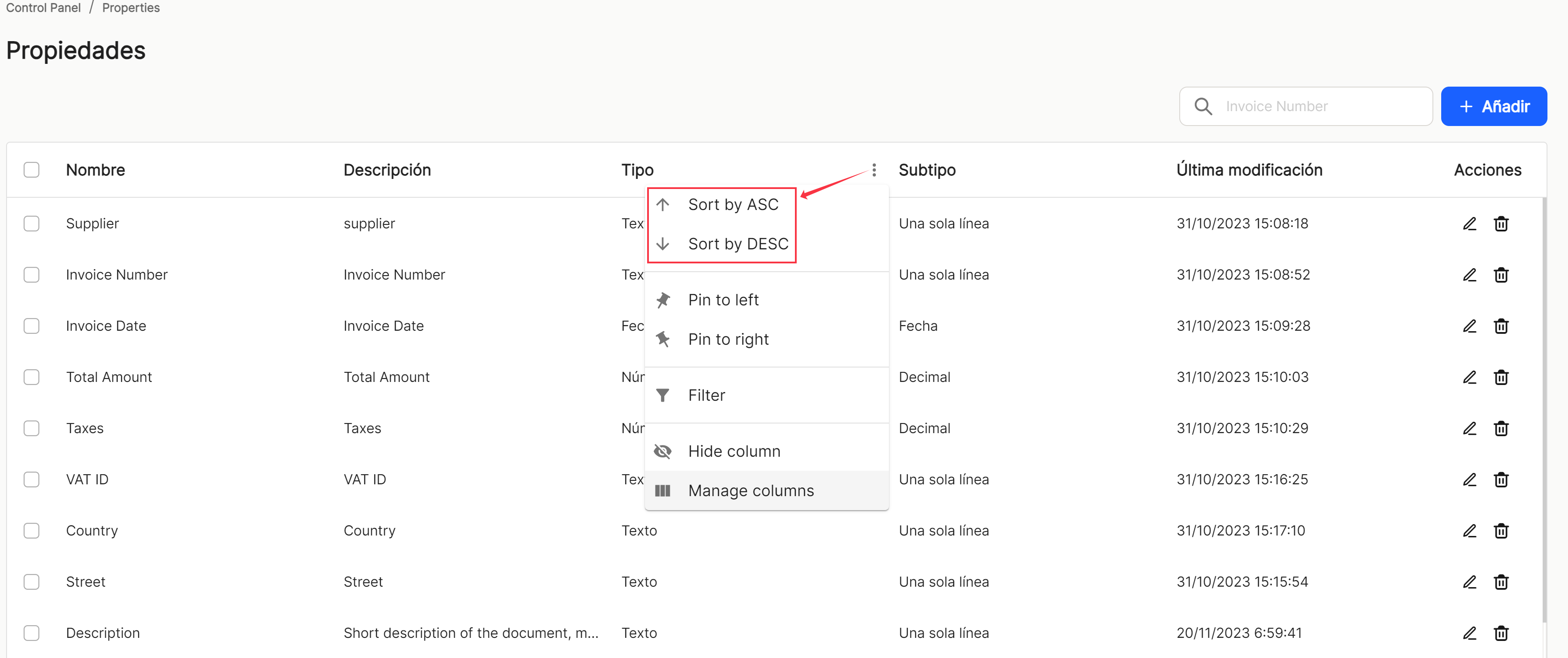Image resolution: width=1568 pixels, height=658 pixels.
Task: Edit the Description property with the pencil icon
Action: pos(1469,633)
